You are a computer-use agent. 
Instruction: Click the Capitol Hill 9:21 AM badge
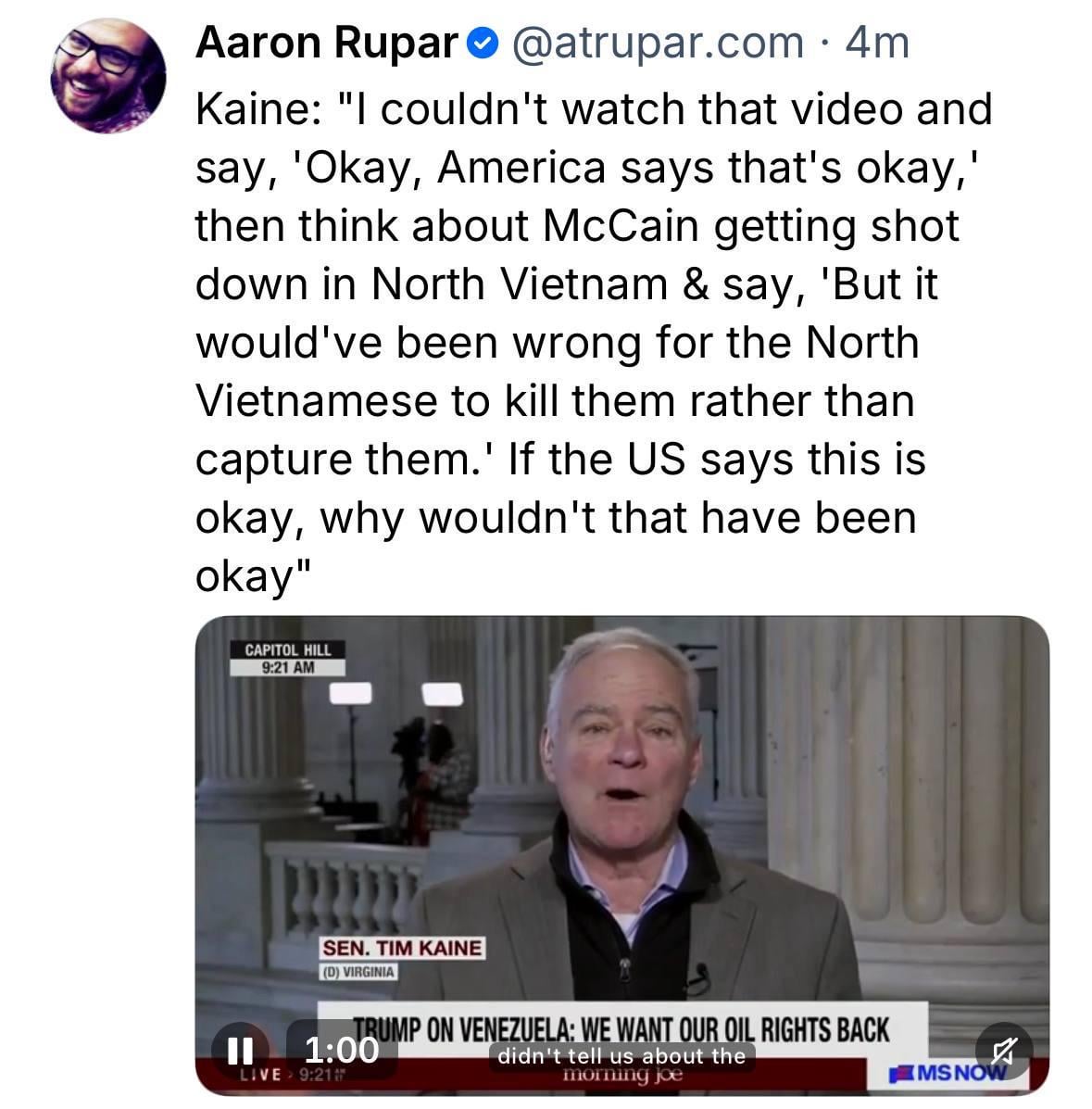point(287,658)
